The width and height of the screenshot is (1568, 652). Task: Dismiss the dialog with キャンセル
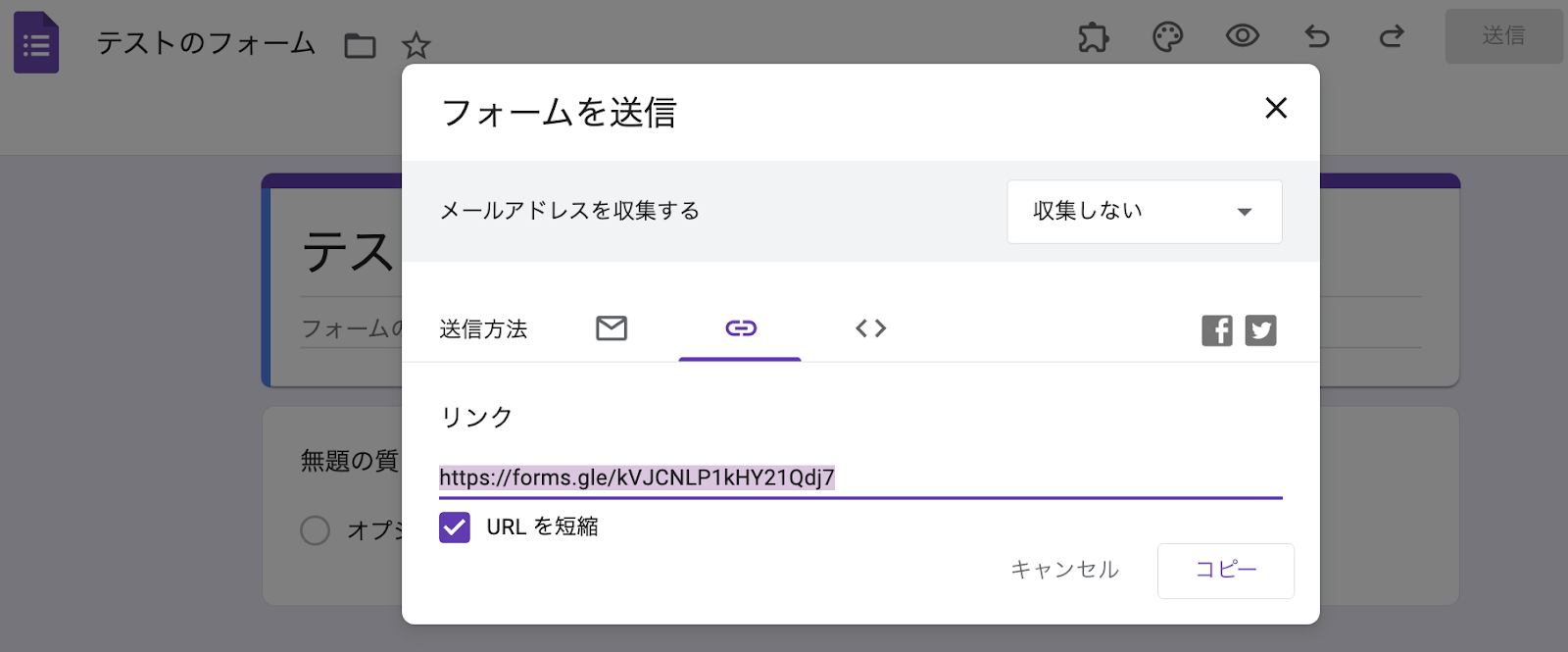coord(1063,570)
